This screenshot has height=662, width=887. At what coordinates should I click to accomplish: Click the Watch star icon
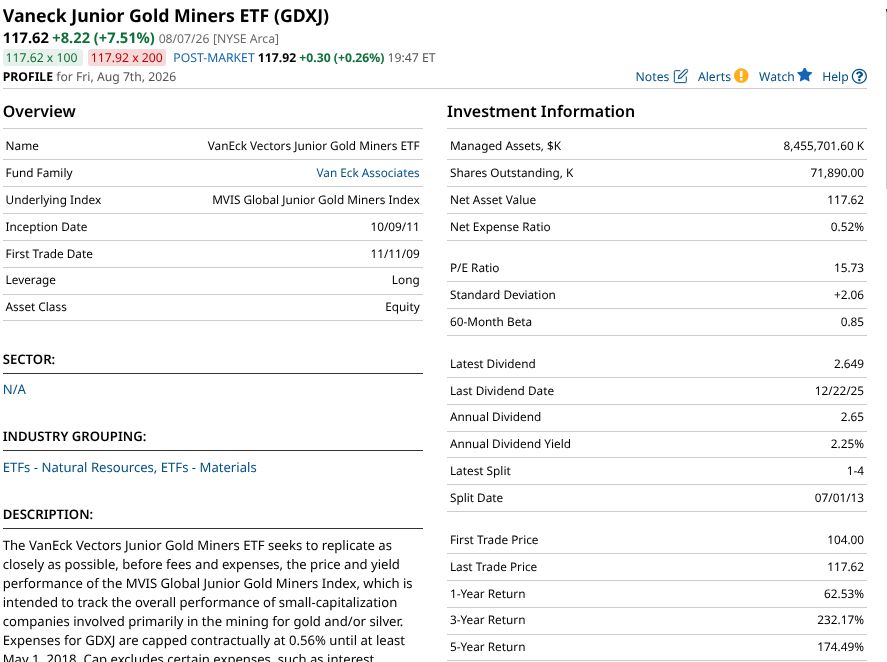[805, 75]
